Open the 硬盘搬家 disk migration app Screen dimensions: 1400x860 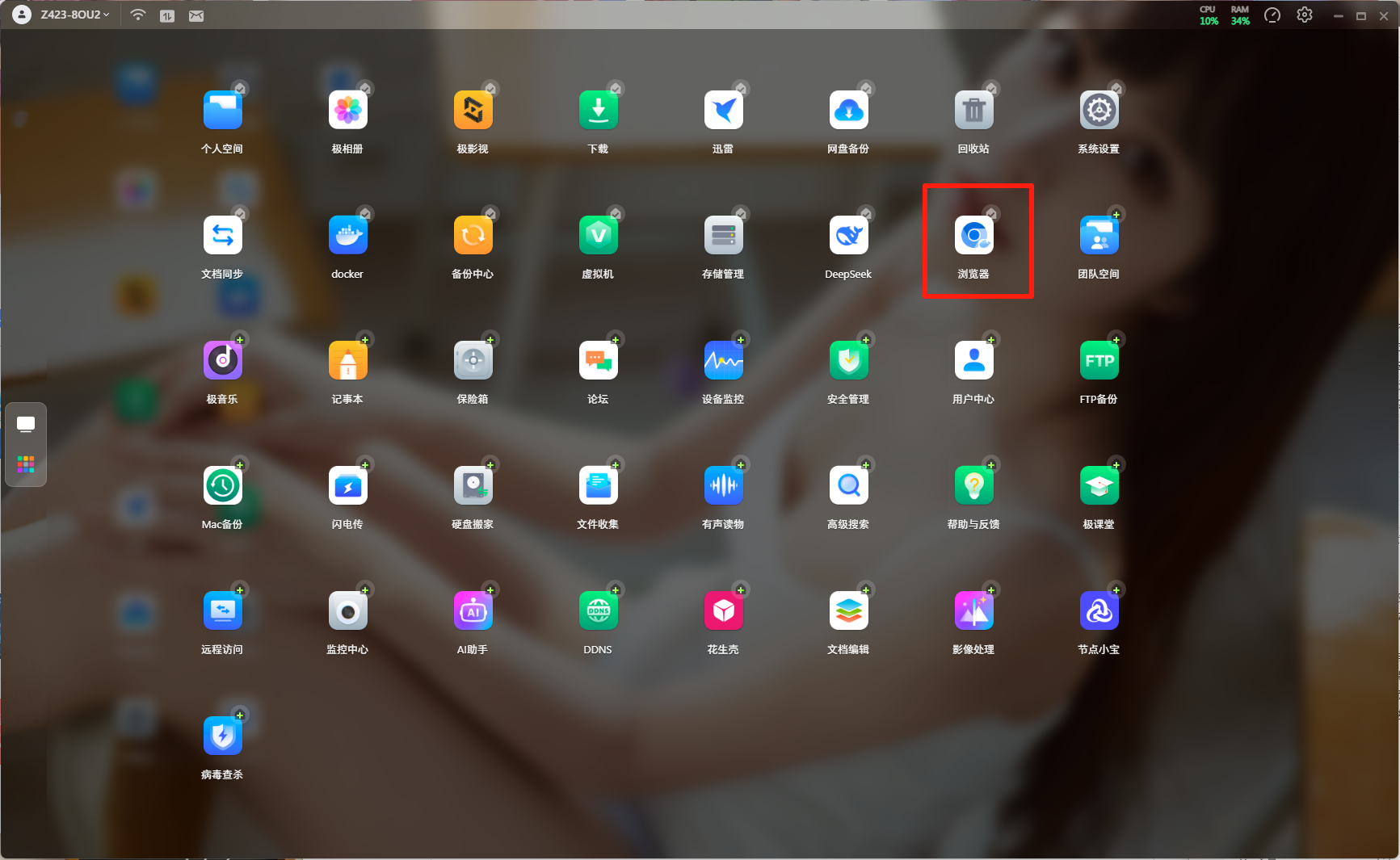point(473,485)
